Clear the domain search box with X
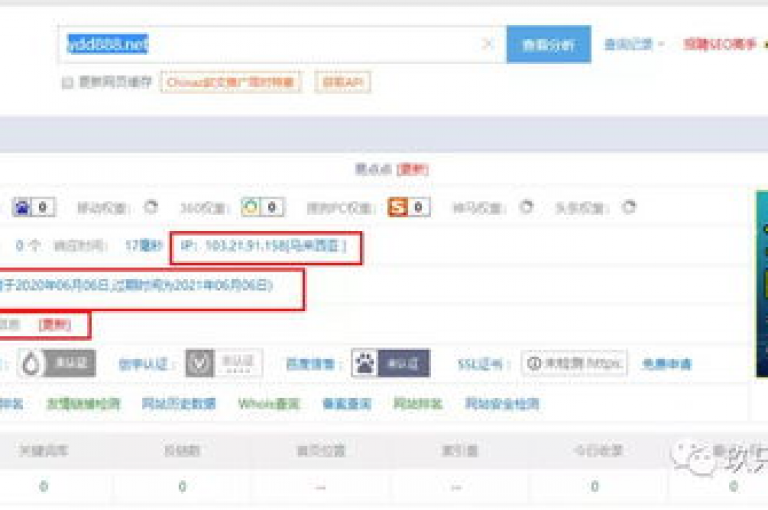The width and height of the screenshot is (768, 510). point(487,44)
